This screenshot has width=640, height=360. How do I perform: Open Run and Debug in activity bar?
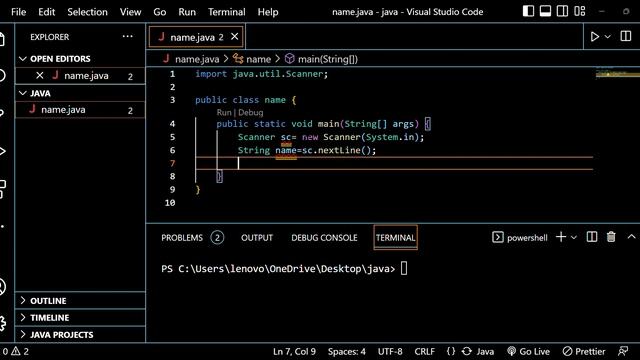point(3,151)
